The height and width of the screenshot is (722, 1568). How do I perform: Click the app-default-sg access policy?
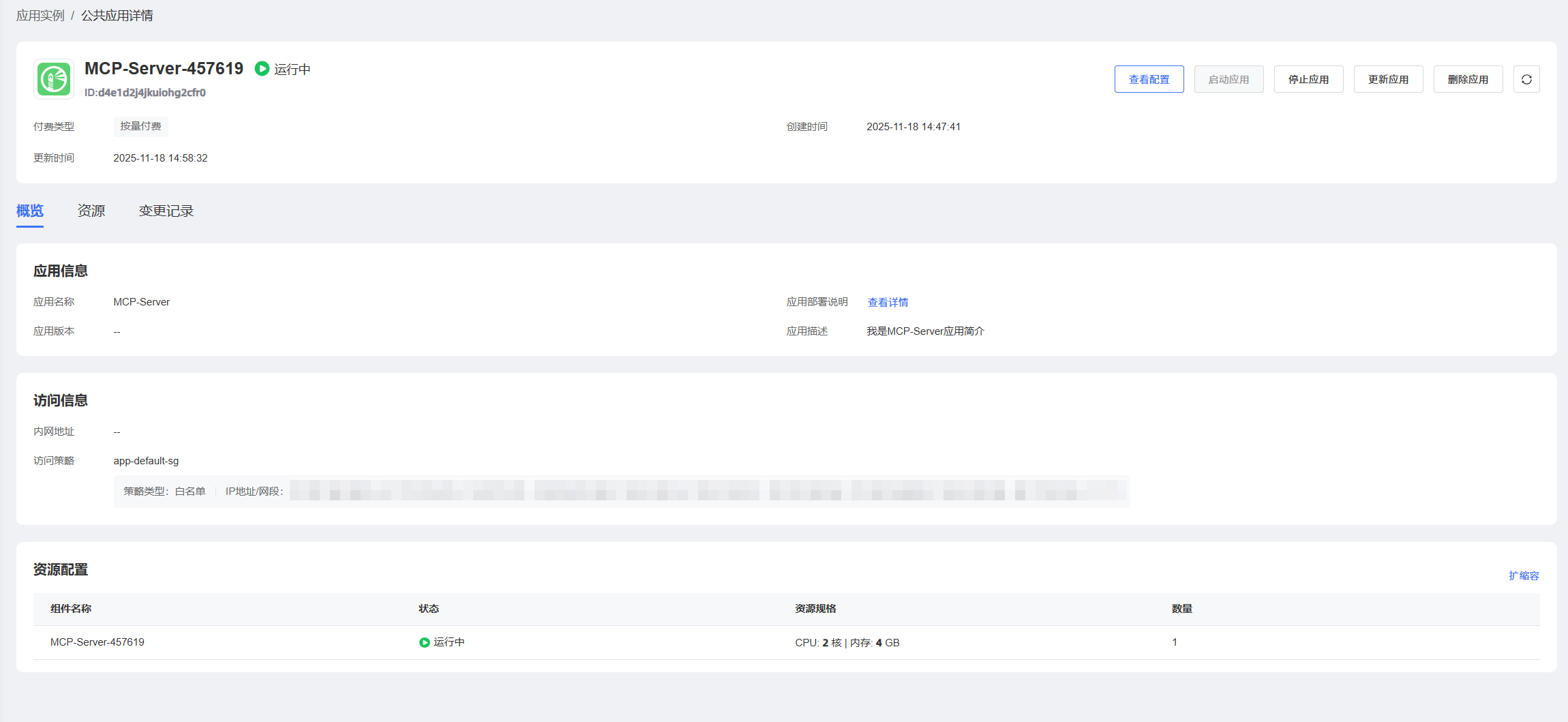pos(146,461)
